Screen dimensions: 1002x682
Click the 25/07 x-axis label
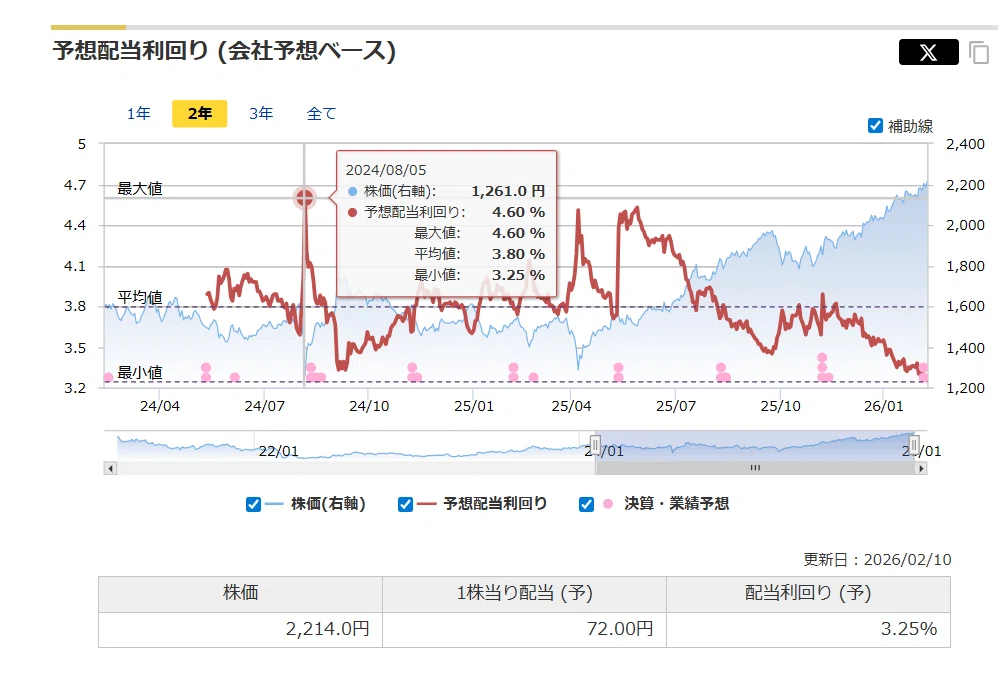675,406
